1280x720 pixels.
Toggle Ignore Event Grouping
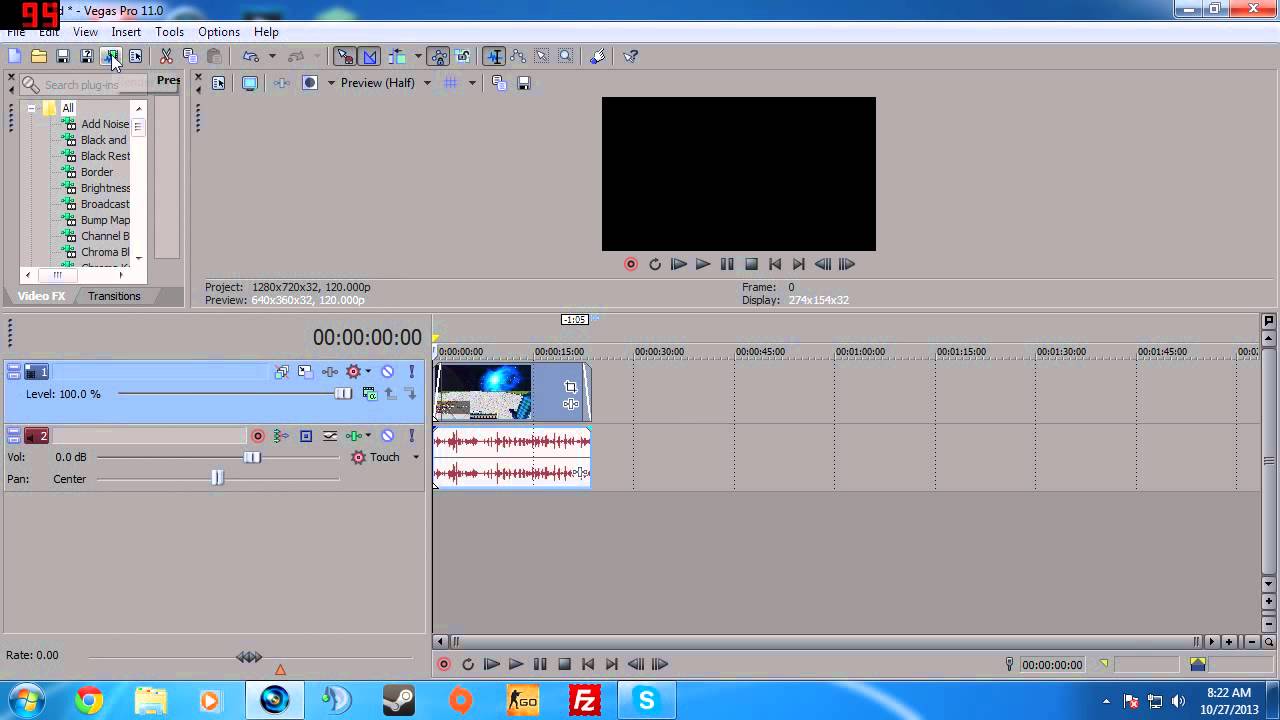pyautogui.click(x=463, y=57)
